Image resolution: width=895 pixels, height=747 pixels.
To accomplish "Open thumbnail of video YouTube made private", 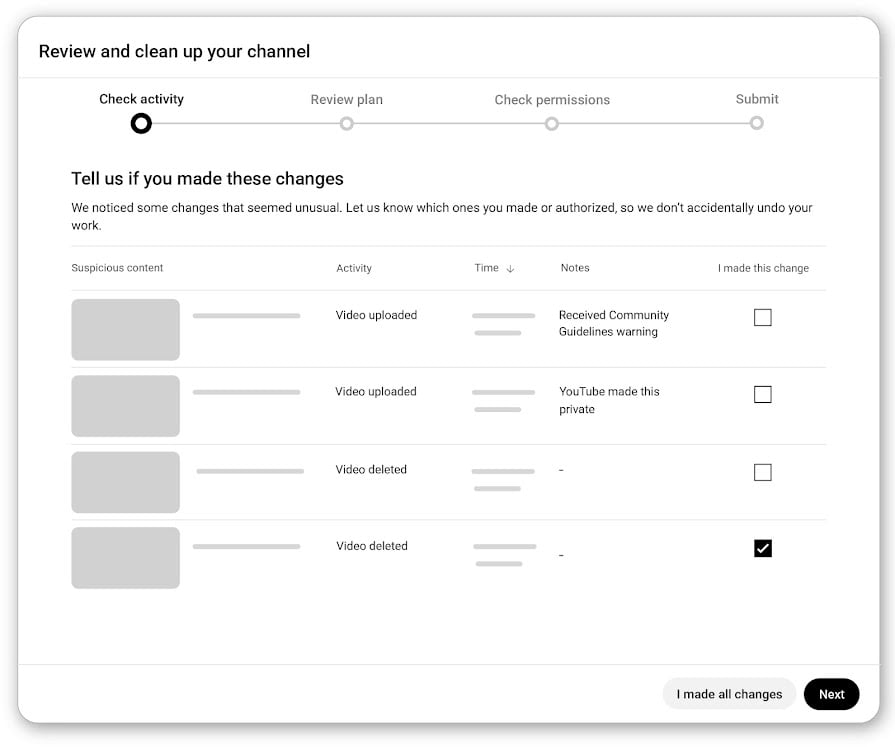I will [126, 406].
